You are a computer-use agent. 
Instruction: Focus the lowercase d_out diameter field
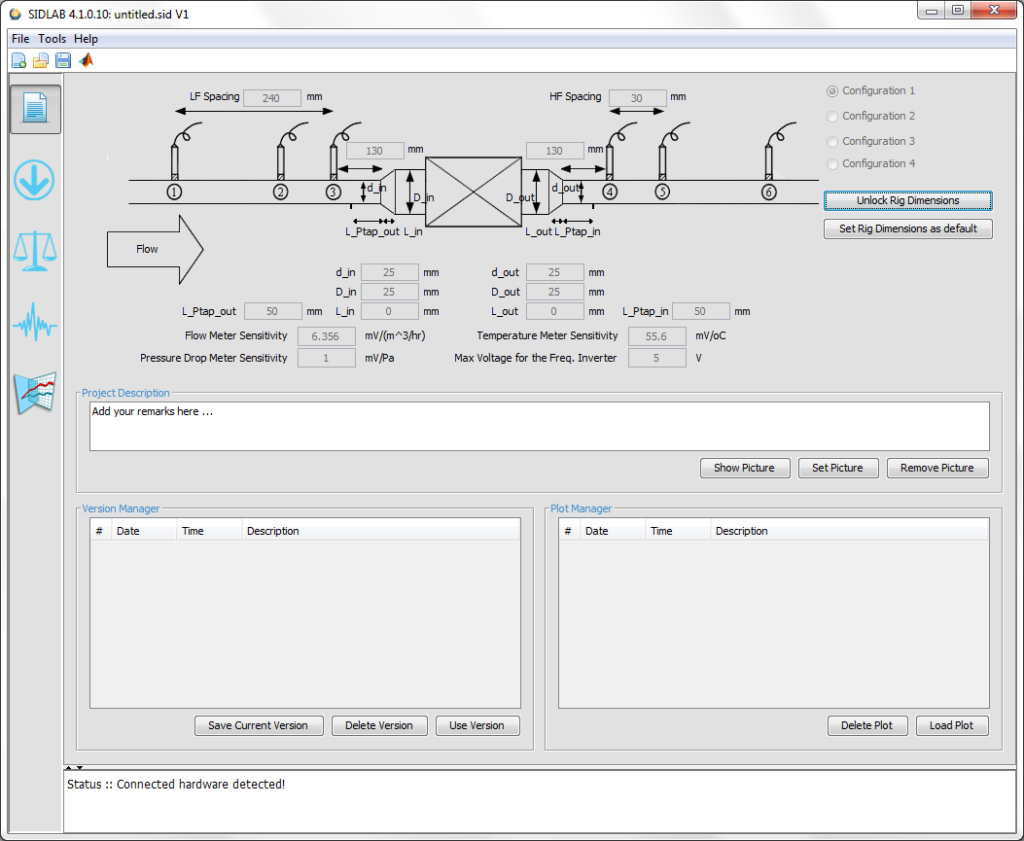tap(554, 272)
